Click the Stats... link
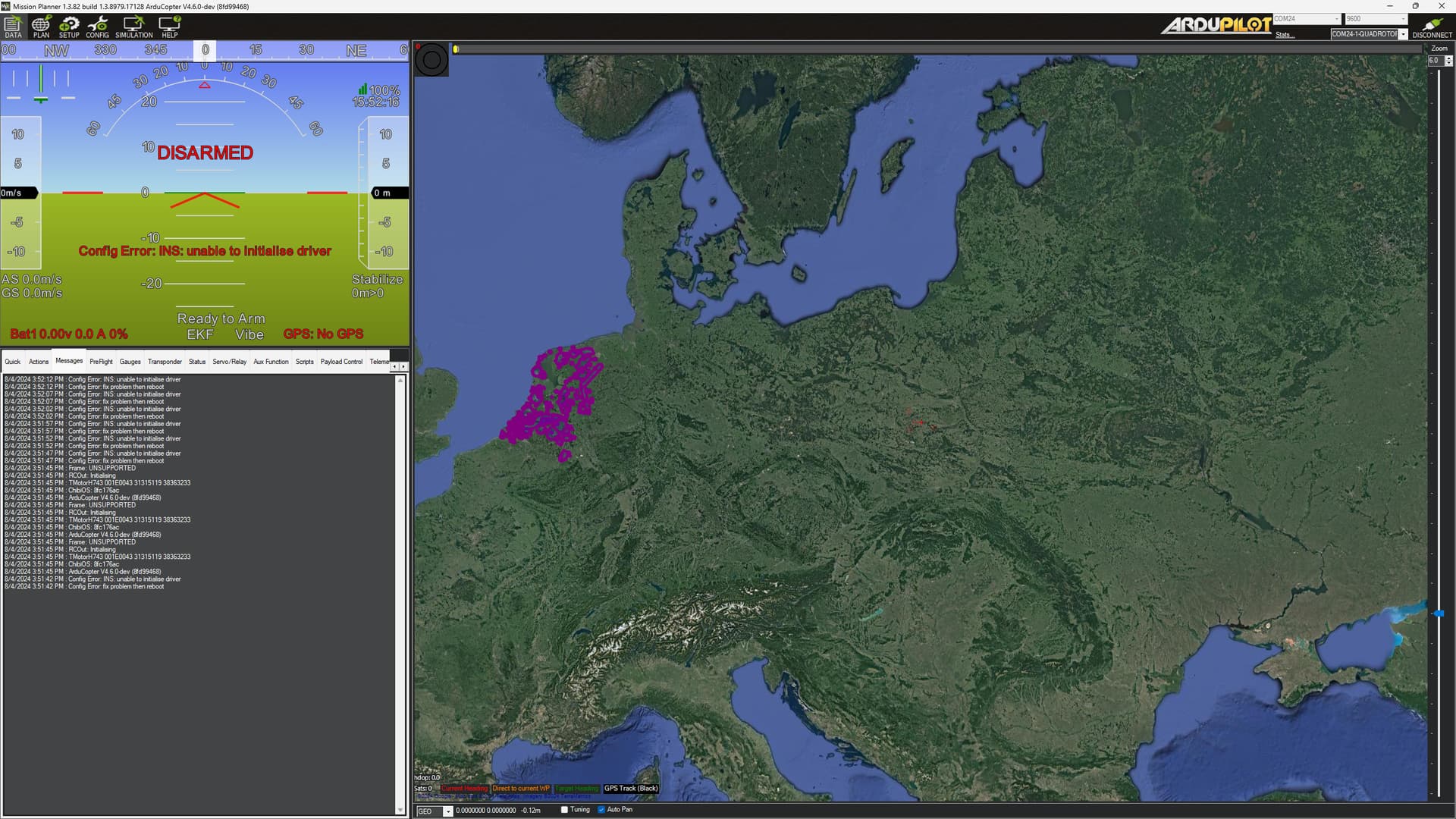 [x=1285, y=35]
